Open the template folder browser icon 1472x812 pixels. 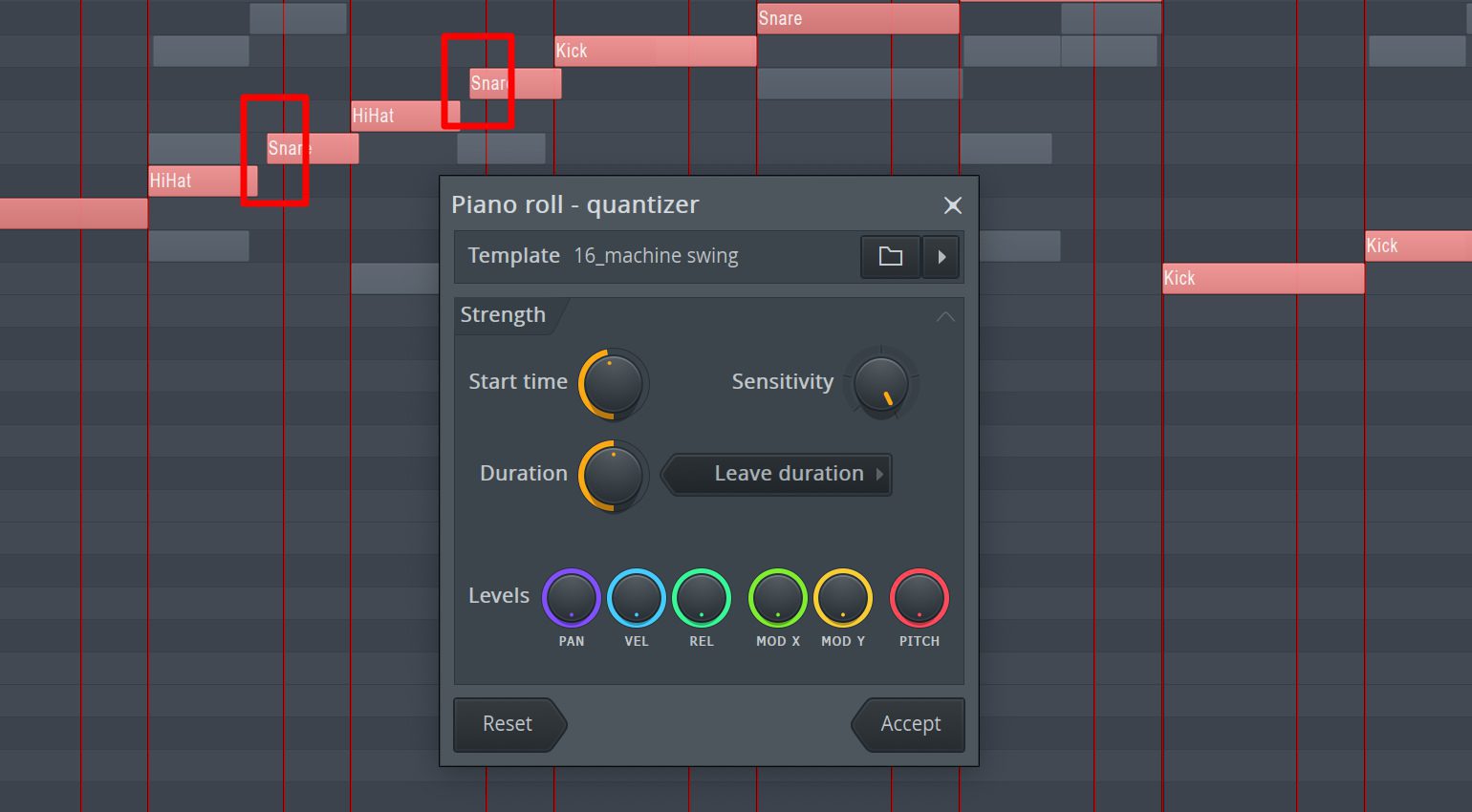889,257
